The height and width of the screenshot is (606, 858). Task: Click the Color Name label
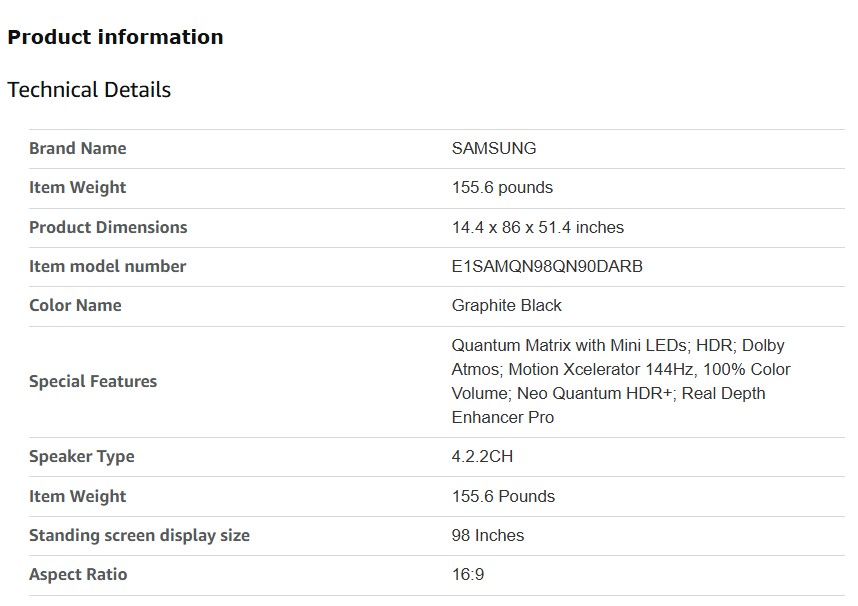(x=75, y=305)
